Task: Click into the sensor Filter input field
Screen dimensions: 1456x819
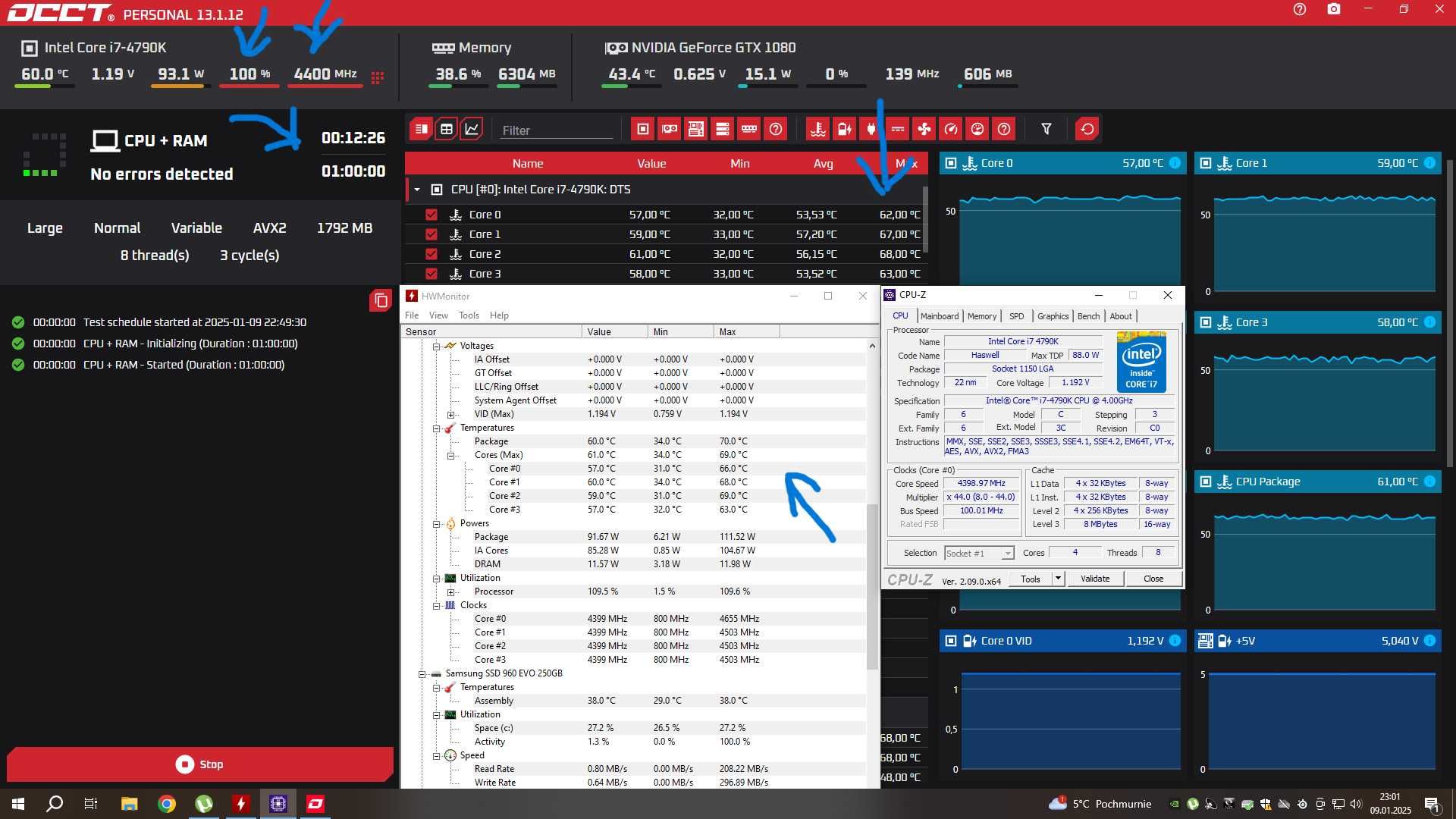Action: pyautogui.click(x=557, y=130)
